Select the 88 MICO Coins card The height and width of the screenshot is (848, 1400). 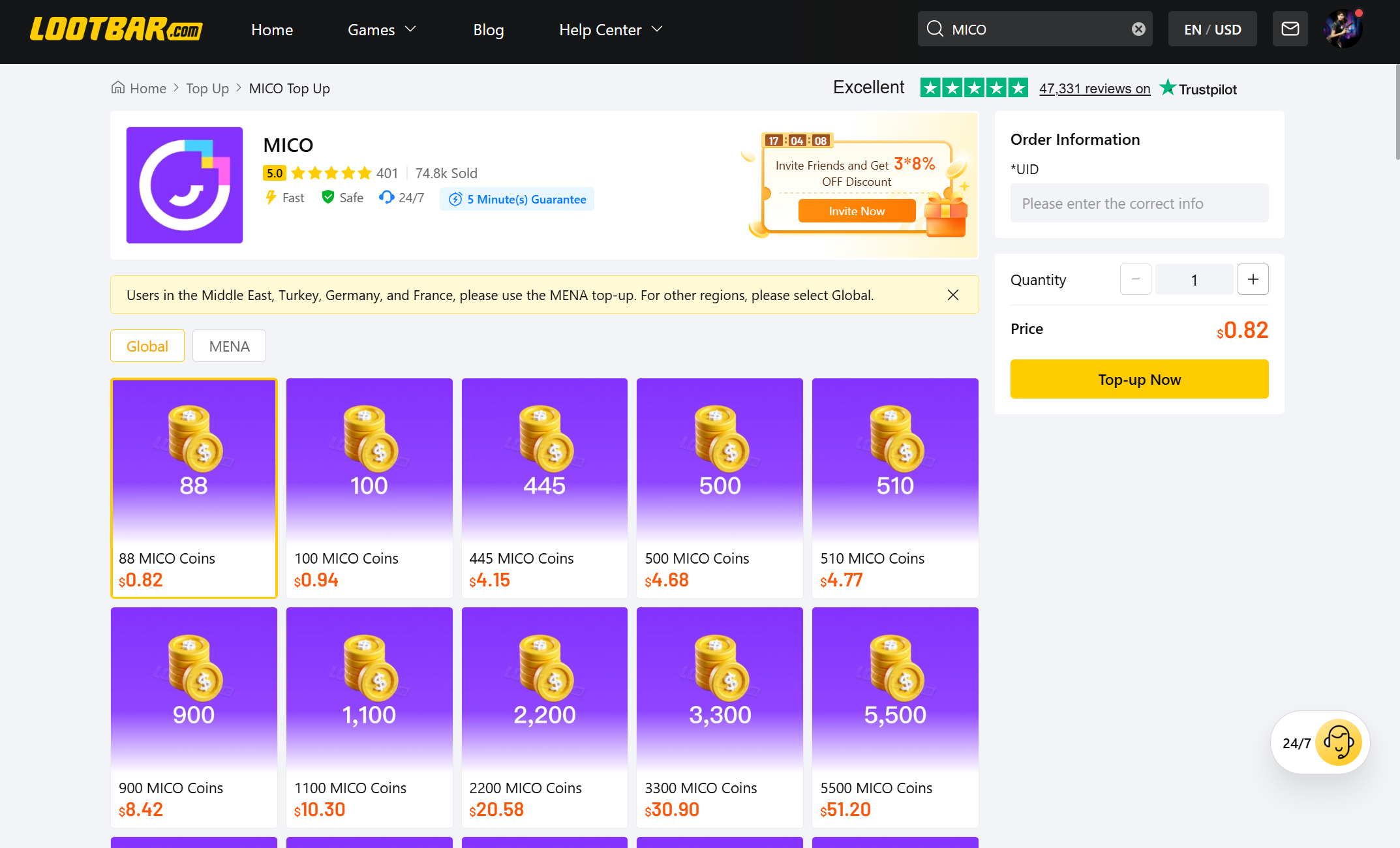194,488
